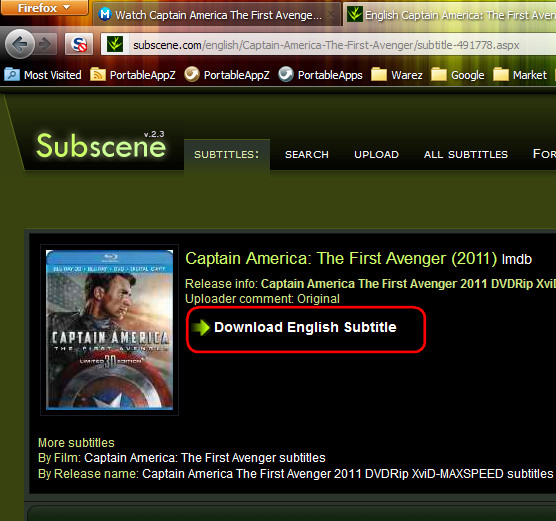556x521 pixels.
Task: Open the All Subtitles navigation item
Action: (466, 155)
